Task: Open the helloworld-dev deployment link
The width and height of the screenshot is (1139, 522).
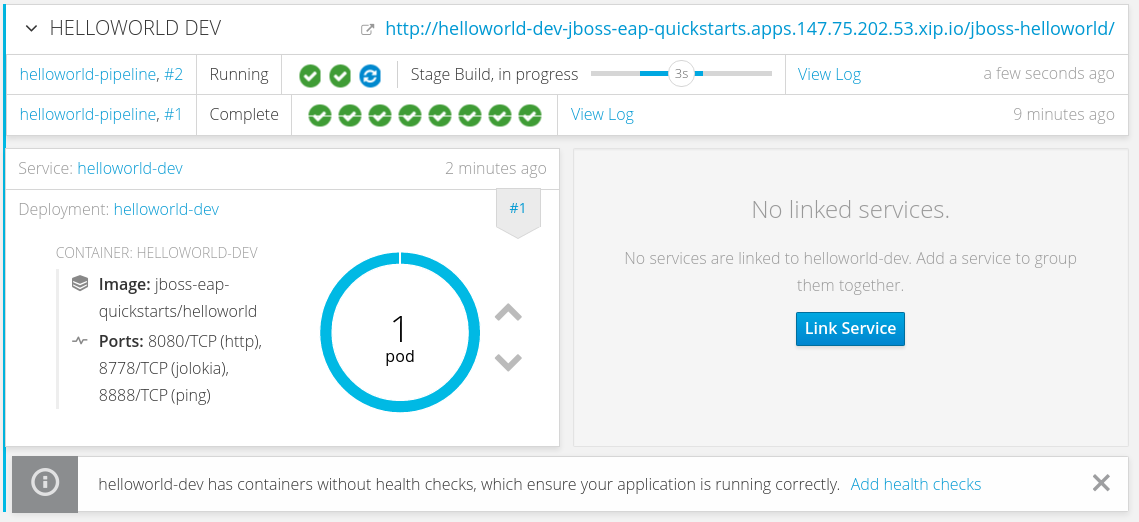Action: click(166, 209)
